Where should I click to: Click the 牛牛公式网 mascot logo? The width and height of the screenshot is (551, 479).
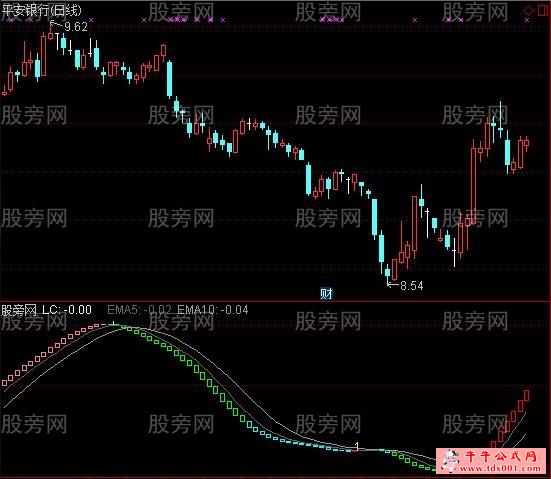(x=450, y=460)
